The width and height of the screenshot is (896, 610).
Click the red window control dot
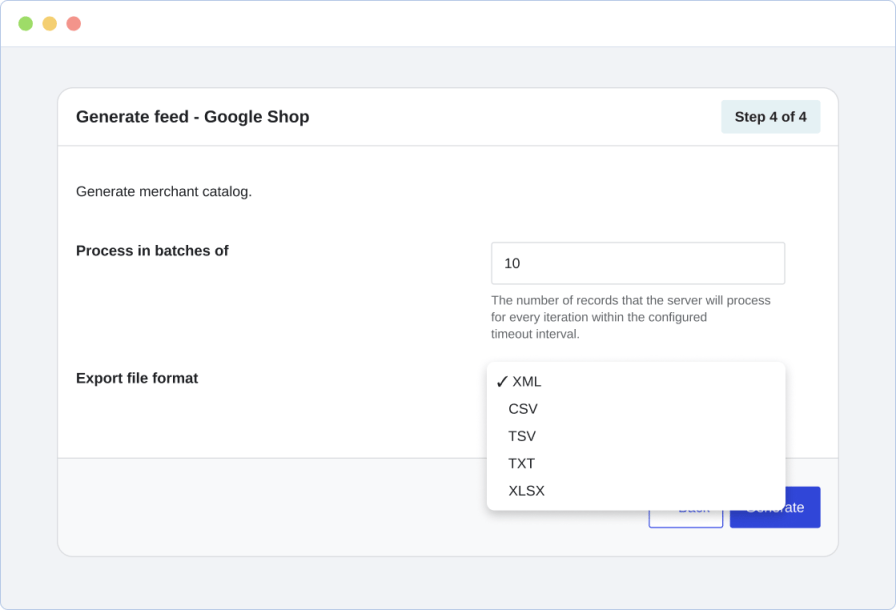[74, 23]
